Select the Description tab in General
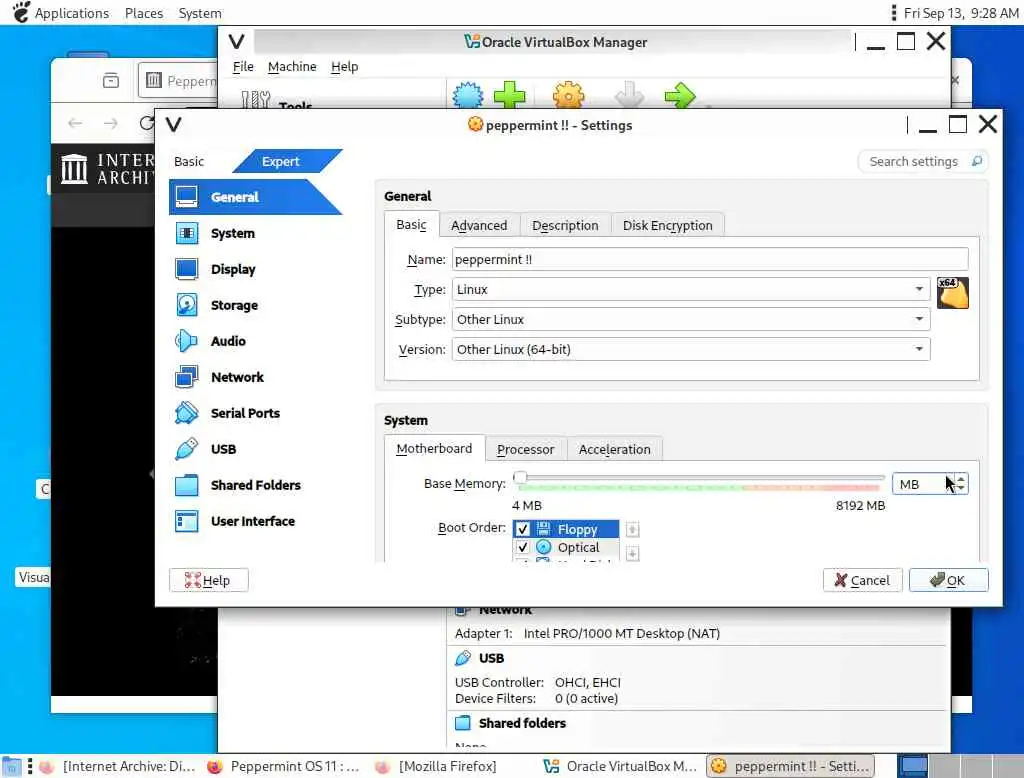 (565, 225)
